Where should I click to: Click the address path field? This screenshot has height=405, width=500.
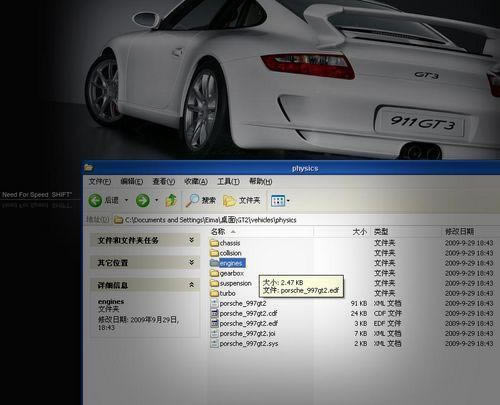[x=307, y=220]
